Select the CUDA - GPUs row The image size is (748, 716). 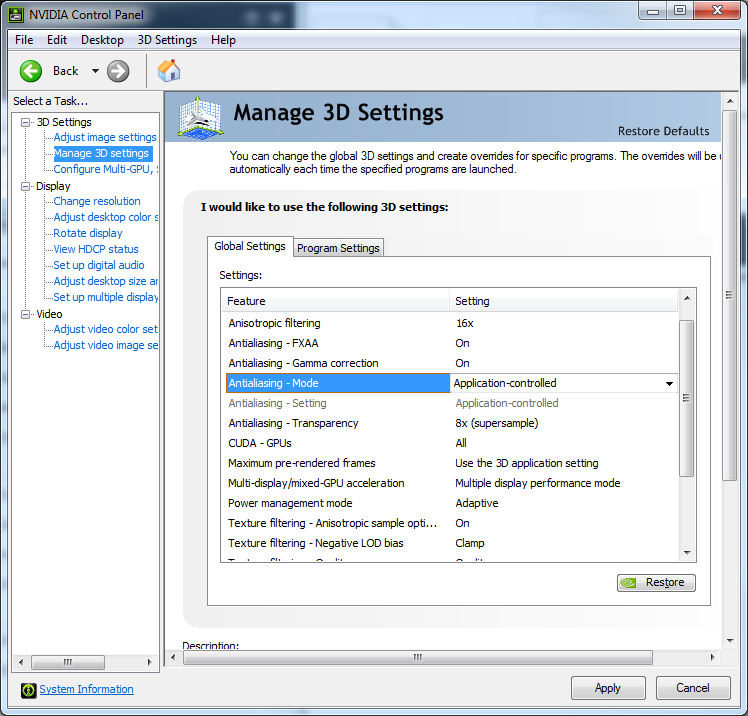click(x=451, y=444)
